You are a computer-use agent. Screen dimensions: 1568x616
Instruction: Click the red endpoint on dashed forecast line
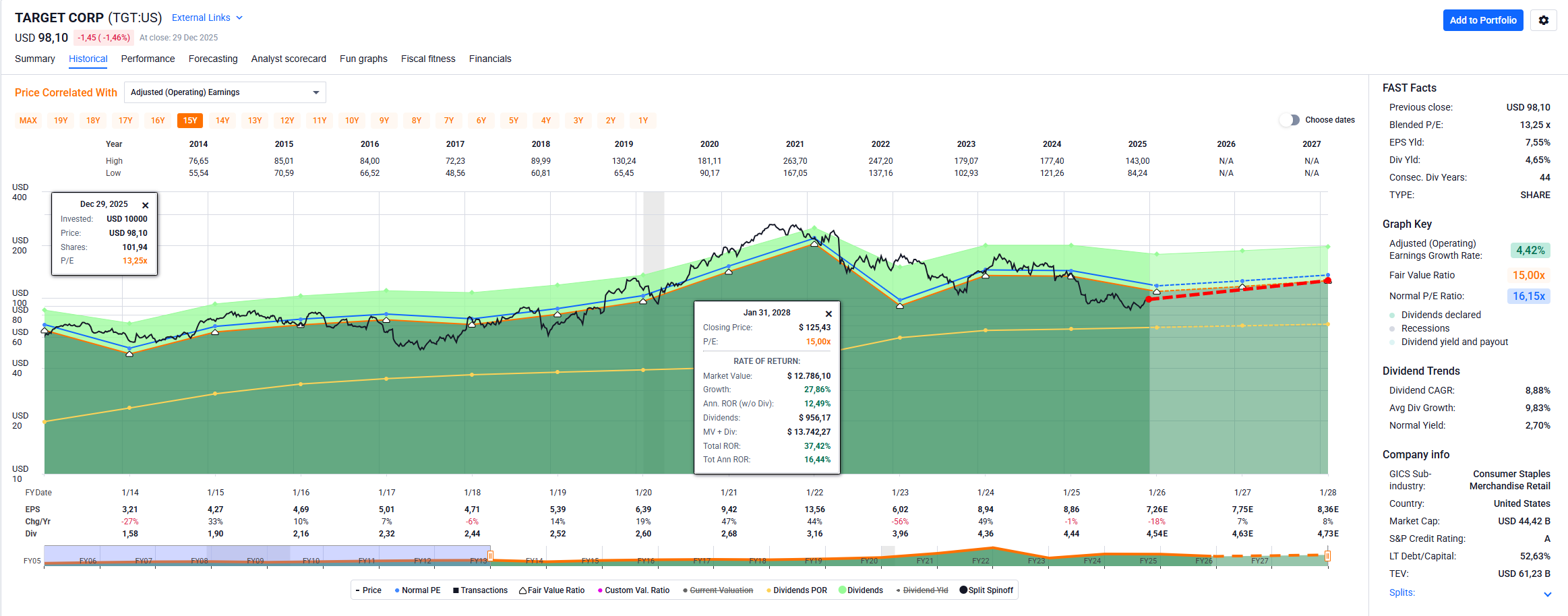click(x=1327, y=280)
